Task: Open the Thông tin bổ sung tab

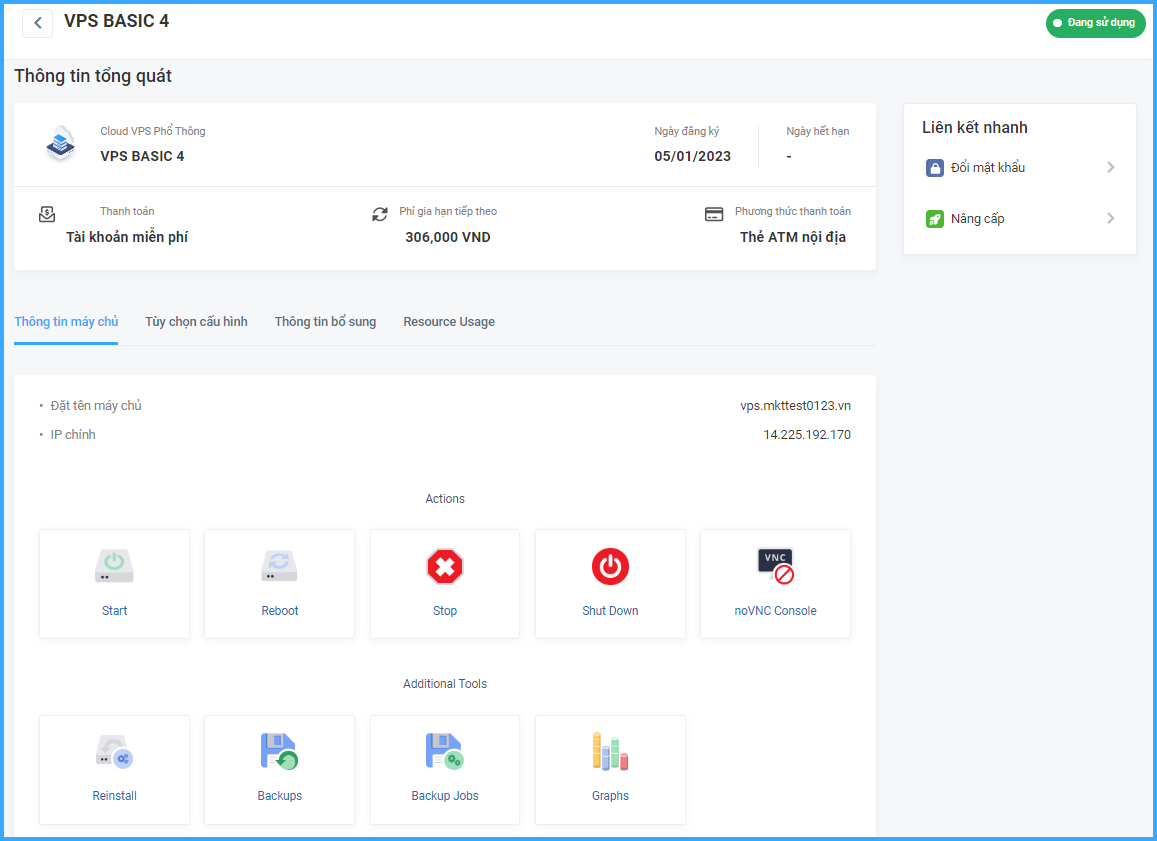Action: click(325, 322)
